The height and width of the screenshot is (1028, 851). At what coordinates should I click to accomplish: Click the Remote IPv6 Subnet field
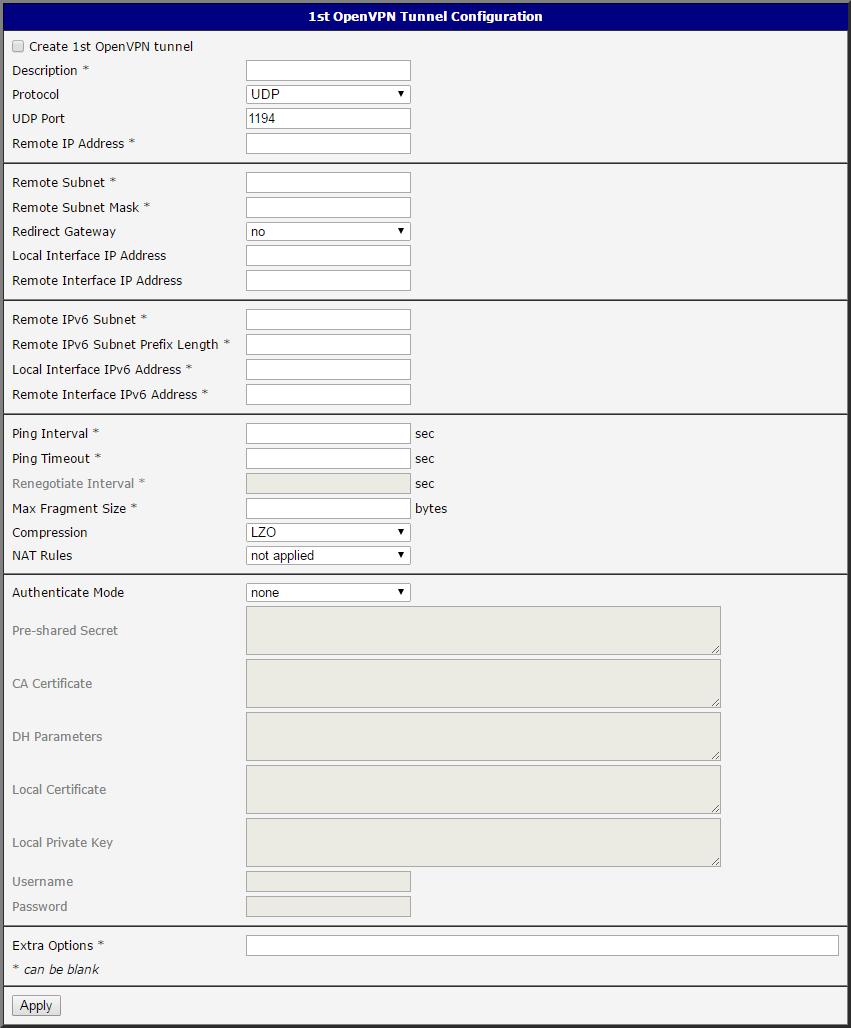(x=328, y=319)
